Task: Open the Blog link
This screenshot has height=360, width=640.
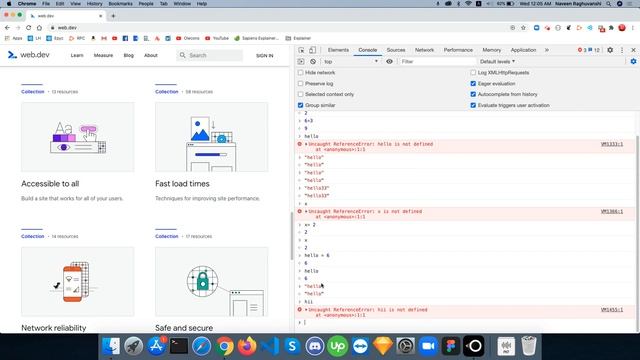Action: tap(129, 55)
